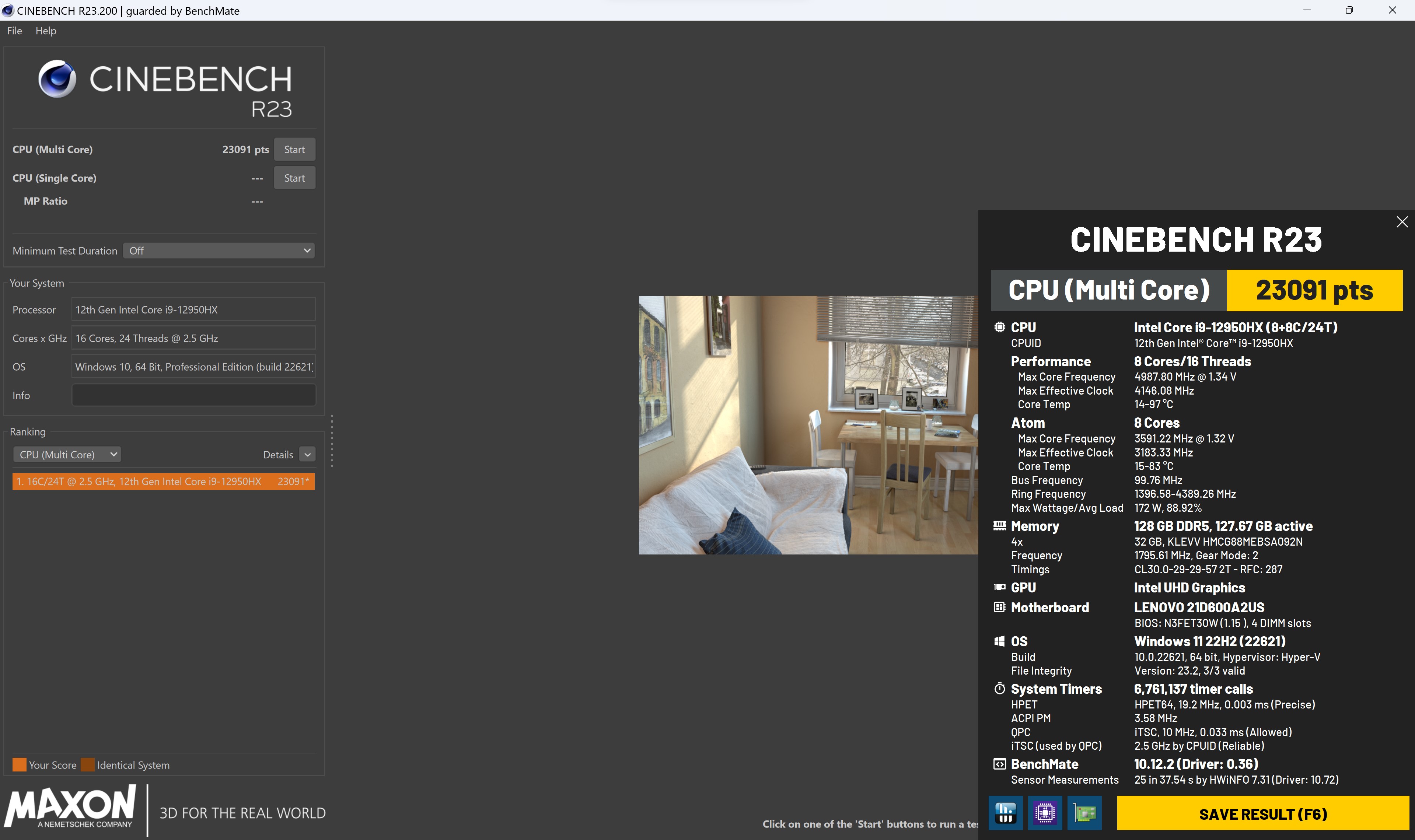Open the ranking CPU (Multi Core) dropdown
Image resolution: width=1415 pixels, height=840 pixels.
(67, 455)
